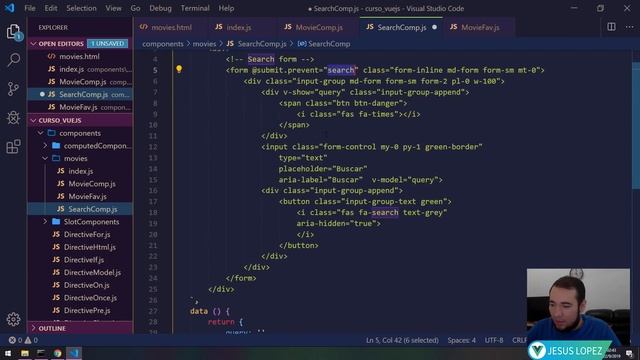Open the Edit menu

tap(51, 8)
